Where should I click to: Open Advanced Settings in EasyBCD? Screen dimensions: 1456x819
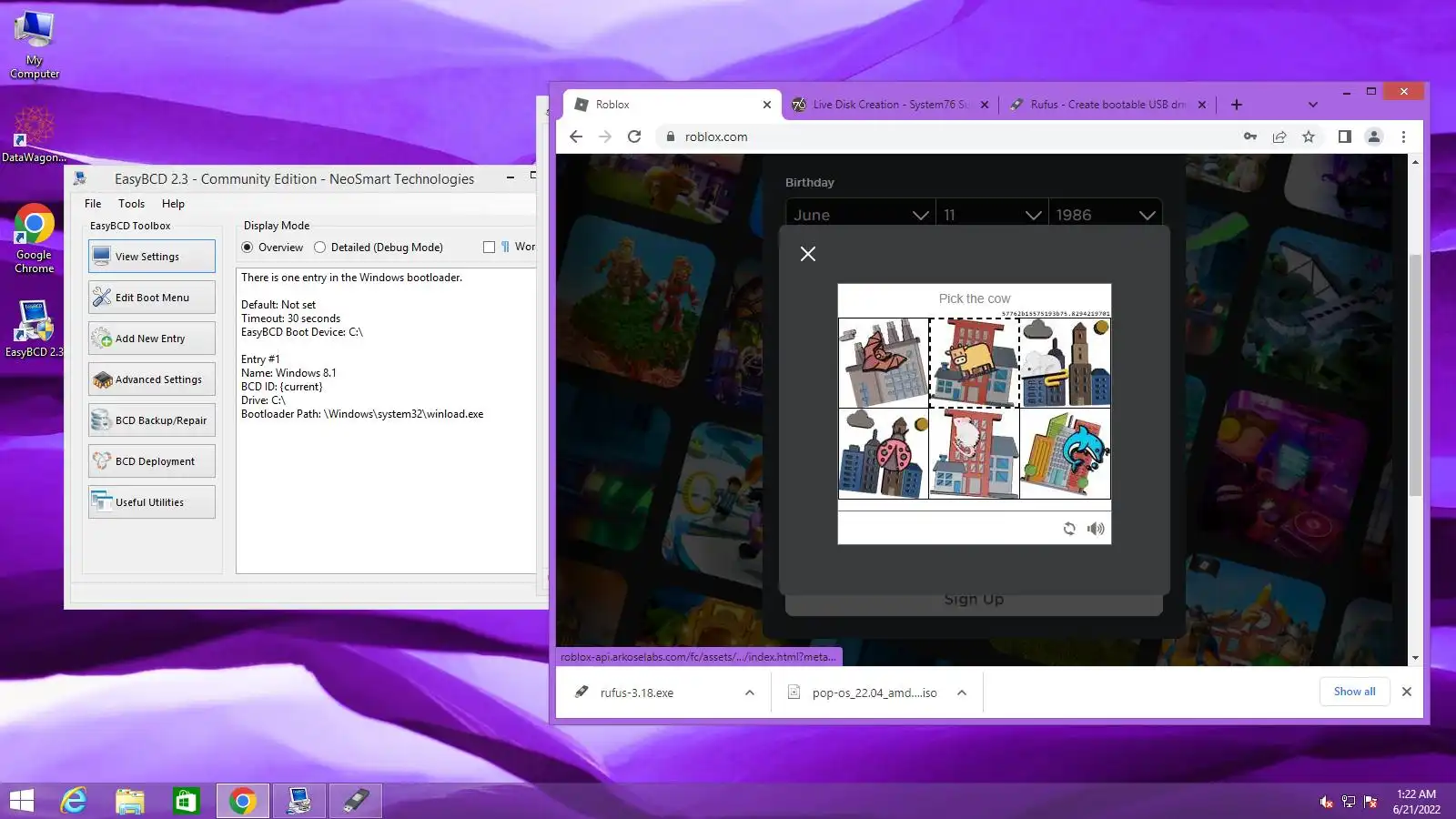[152, 379]
